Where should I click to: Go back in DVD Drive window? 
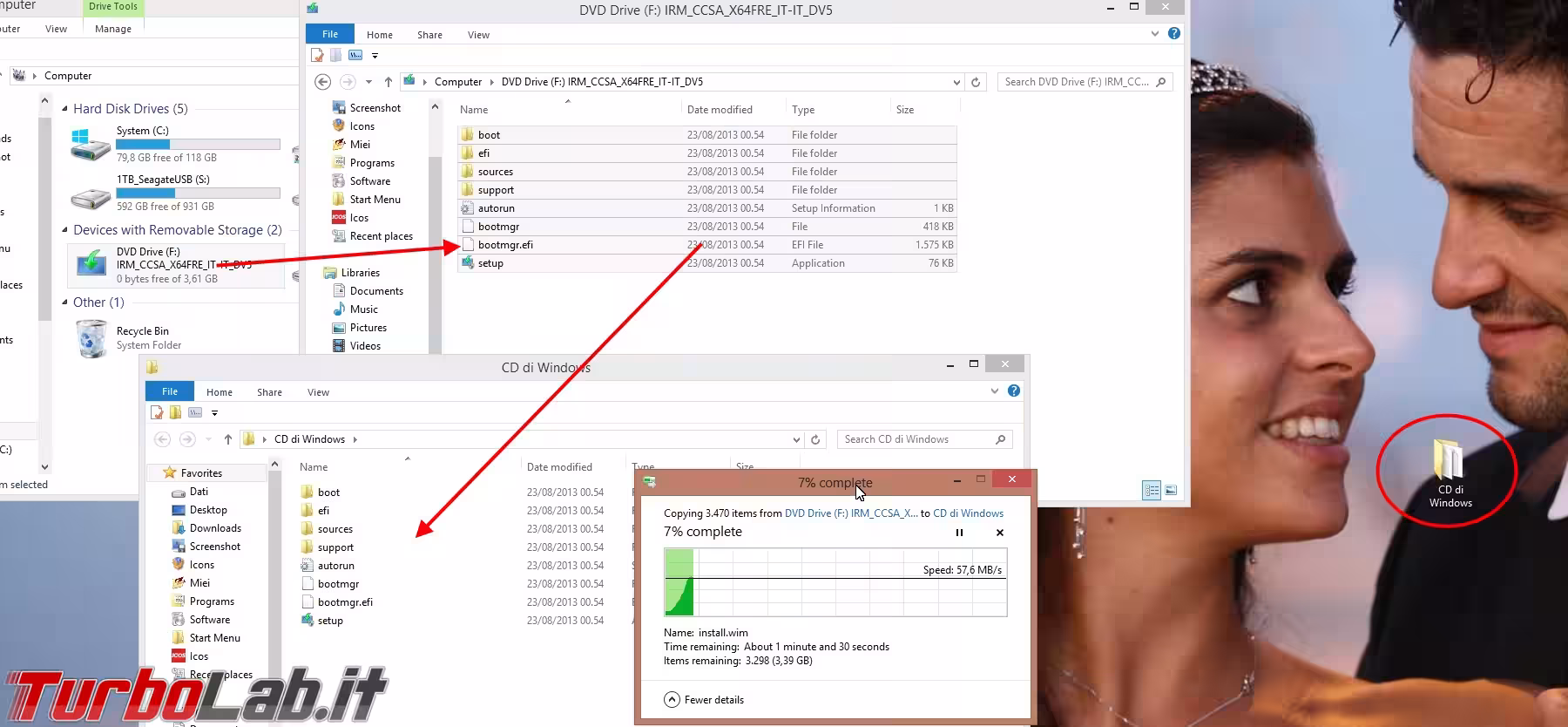click(x=322, y=82)
